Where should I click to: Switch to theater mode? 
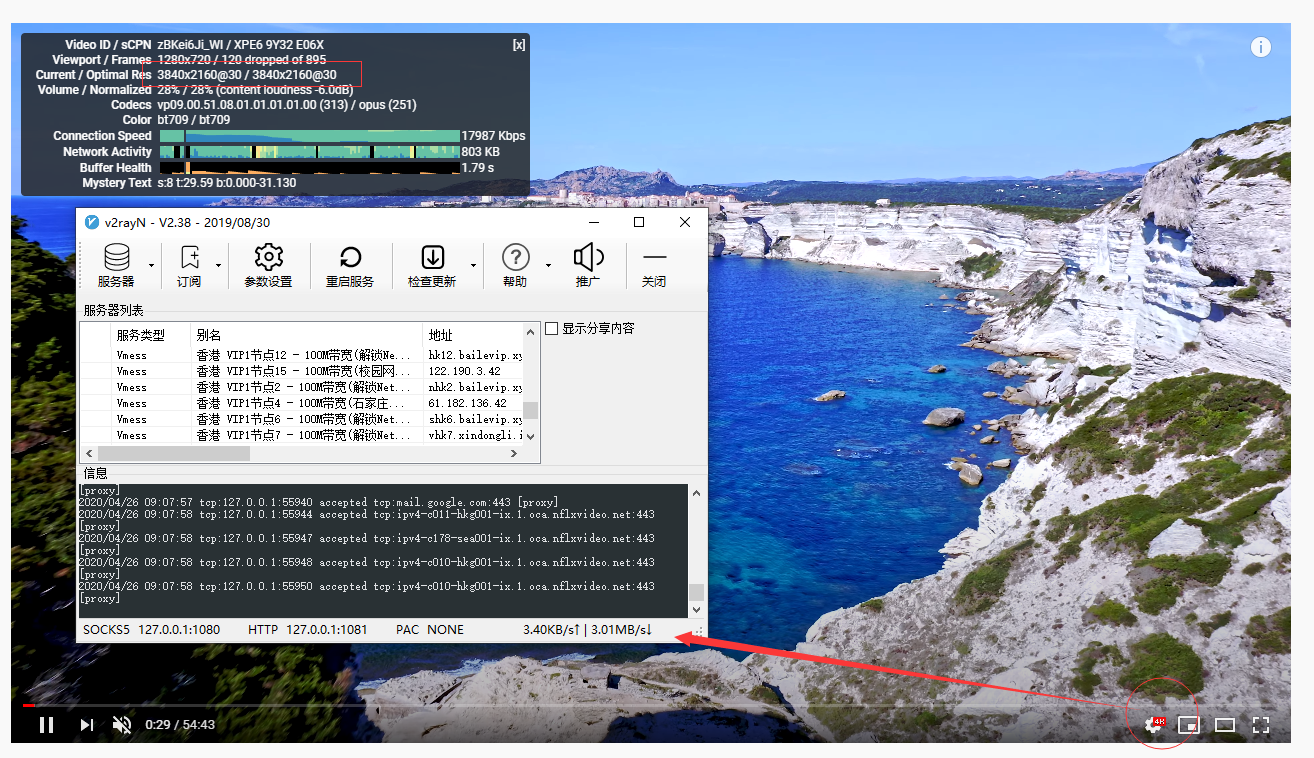(x=1225, y=725)
